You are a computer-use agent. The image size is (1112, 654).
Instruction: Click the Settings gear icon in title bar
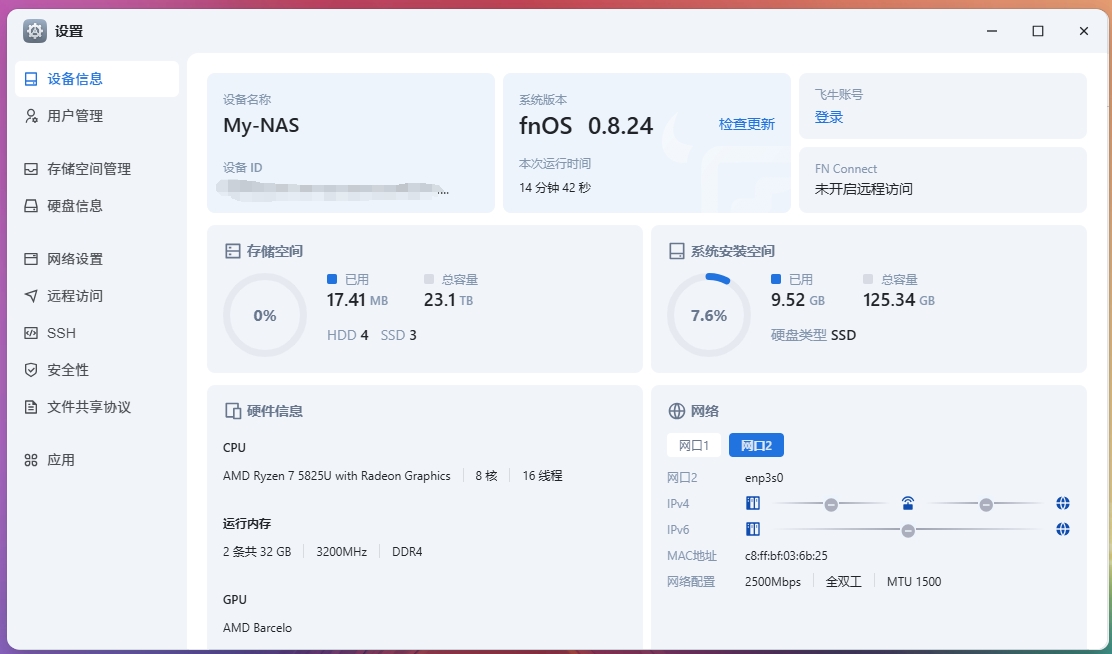(35, 31)
